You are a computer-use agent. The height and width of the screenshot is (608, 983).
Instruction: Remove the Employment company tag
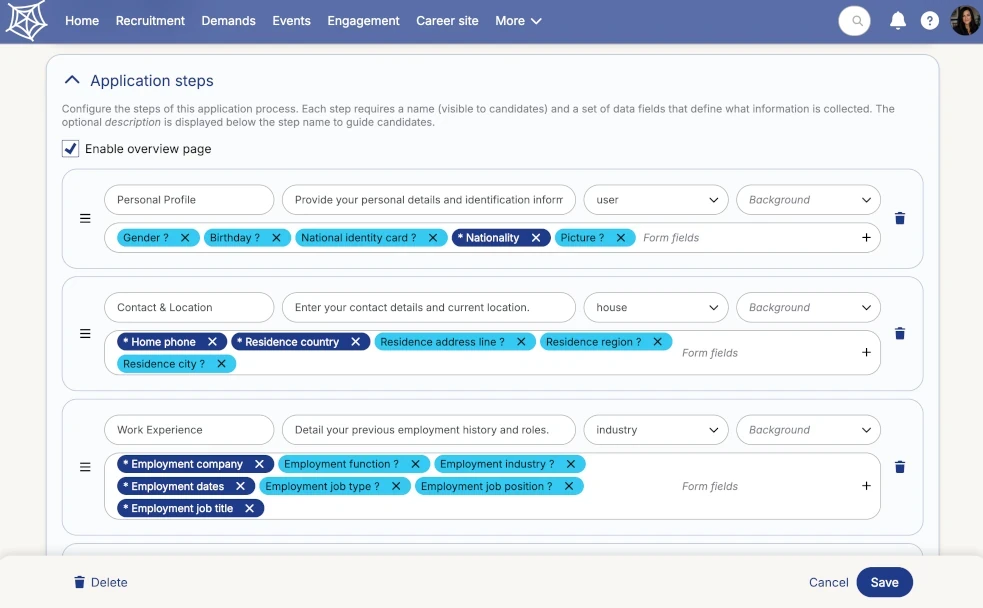click(x=259, y=464)
